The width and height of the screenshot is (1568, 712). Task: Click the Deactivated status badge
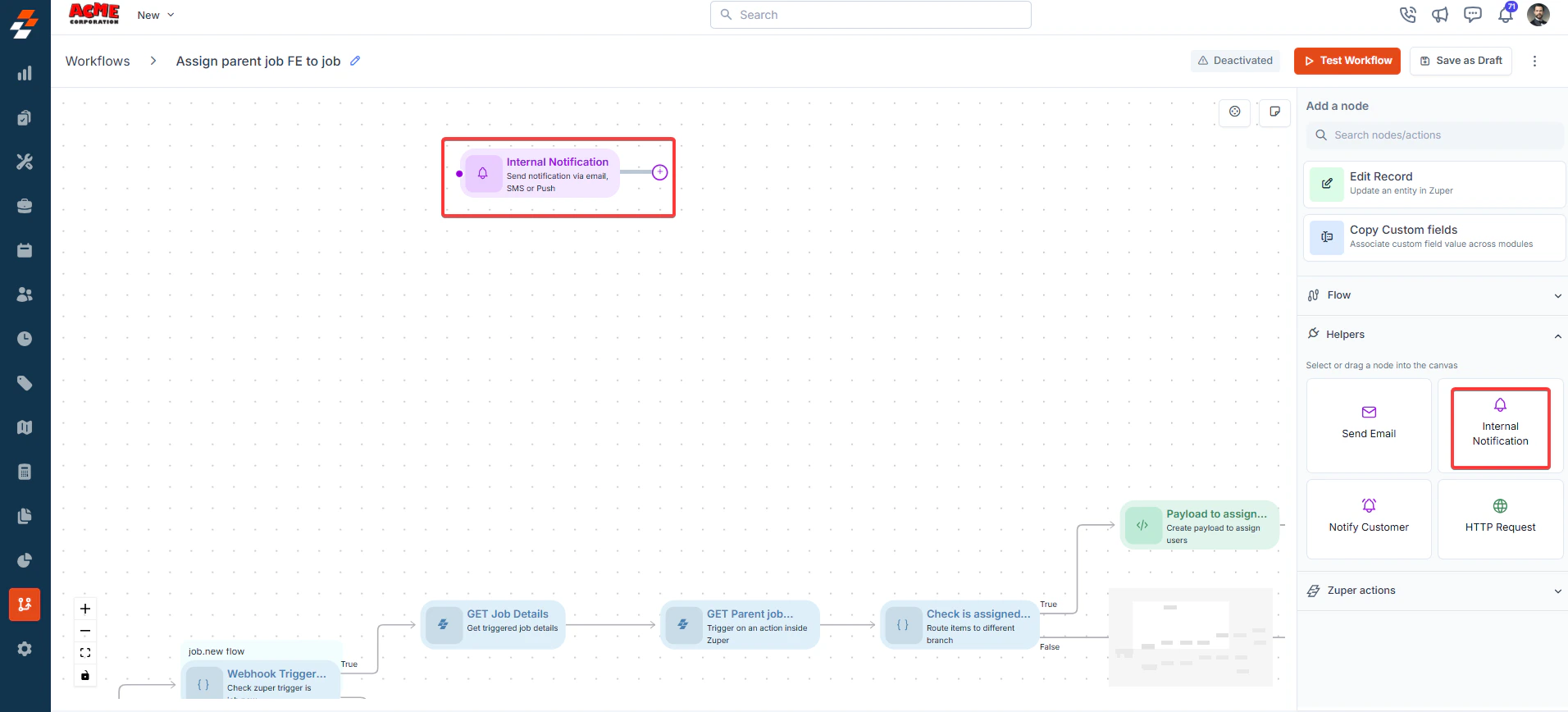point(1235,61)
